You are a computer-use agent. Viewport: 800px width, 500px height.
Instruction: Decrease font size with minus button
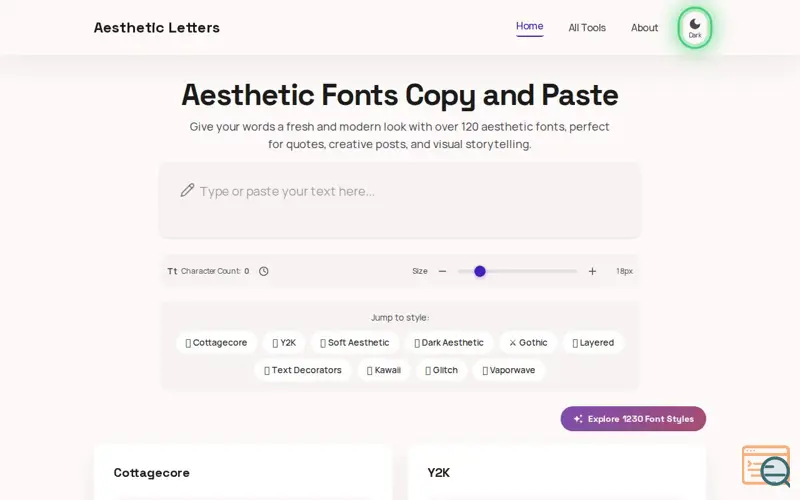pyautogui.click(x=442, y=271)
